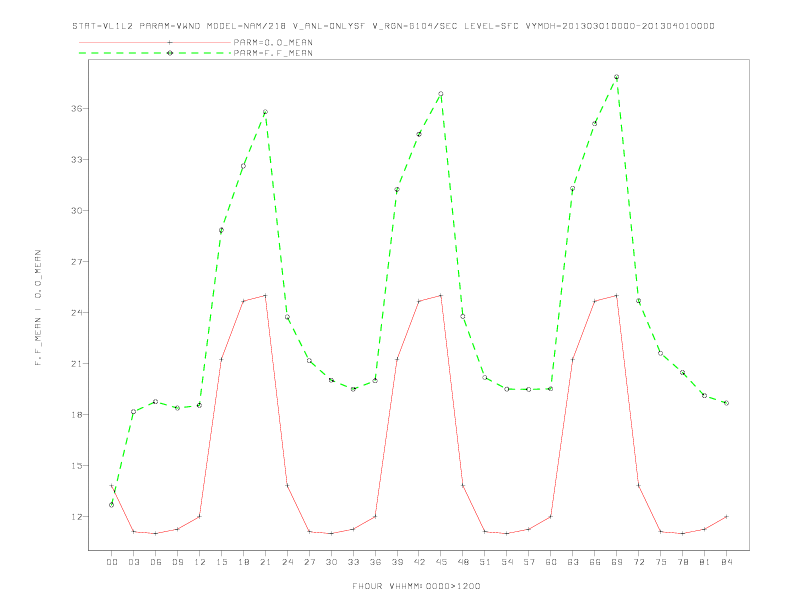Select the PARM=O.O_MEAN legend label
The width and height of the screenshot is (792, 612).
click(x=273, y=42)
